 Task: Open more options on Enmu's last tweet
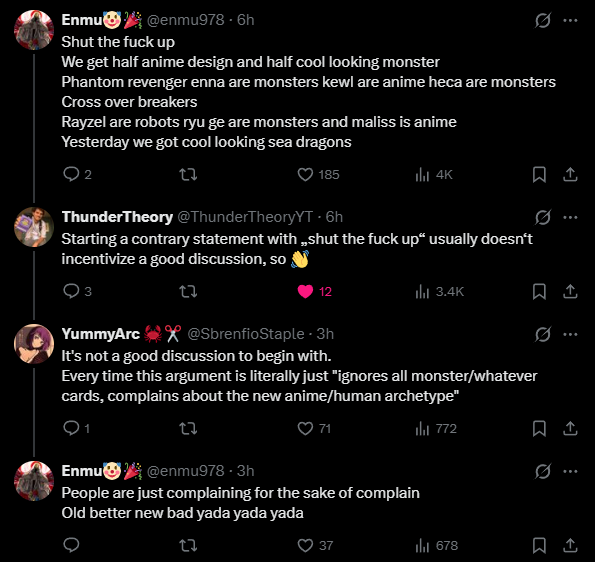coord(570,471)
